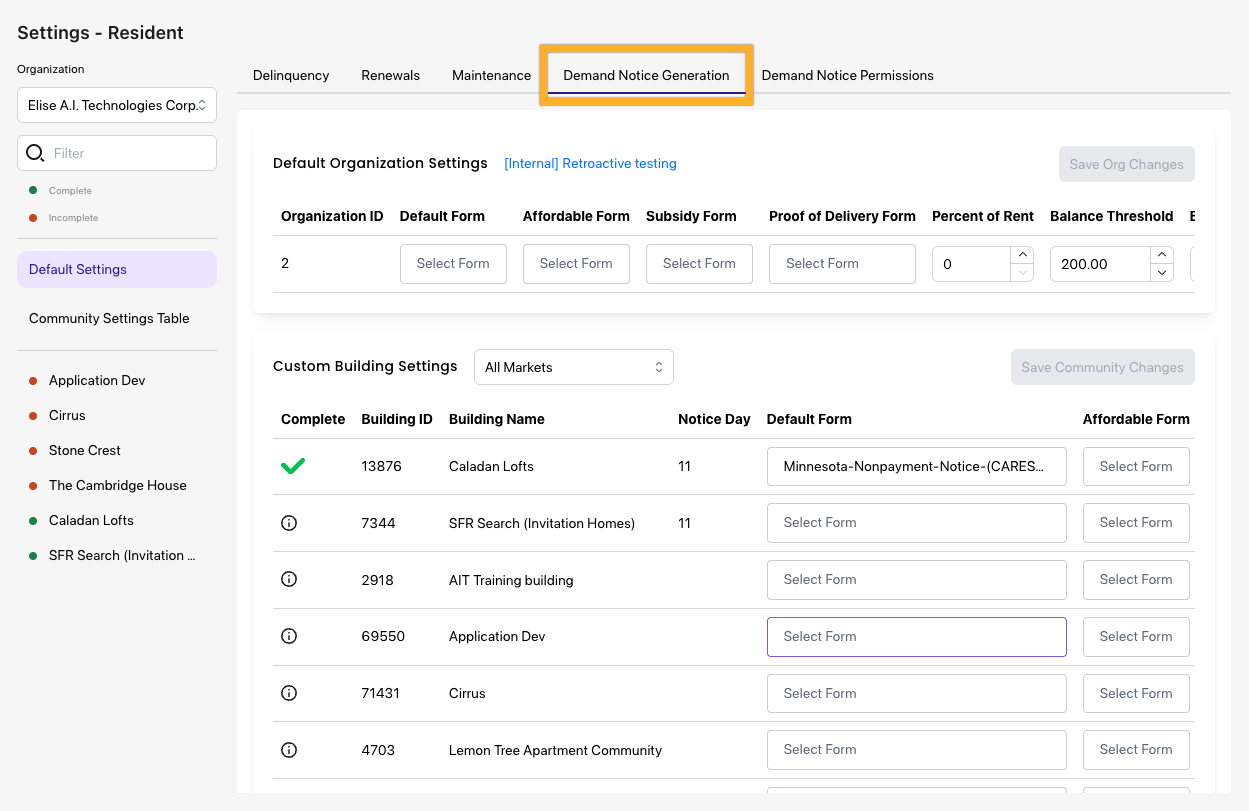Click Building ID 13876 cell
The image size is (1249, 811).
[381, 466]
